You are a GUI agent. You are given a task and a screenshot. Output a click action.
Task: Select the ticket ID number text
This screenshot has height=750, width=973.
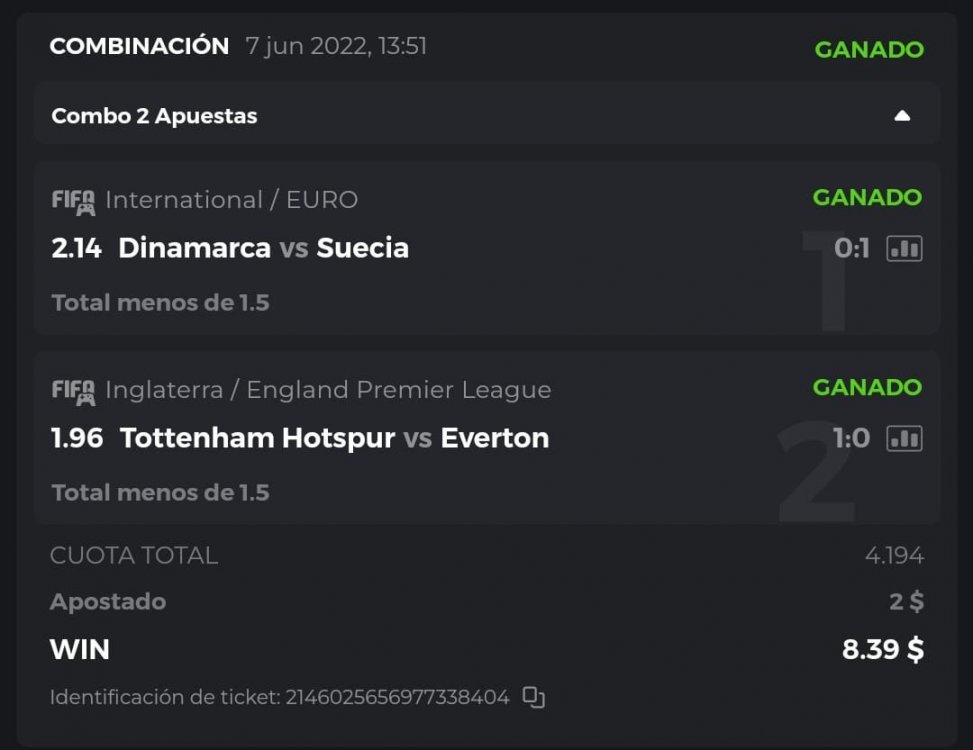397,697
